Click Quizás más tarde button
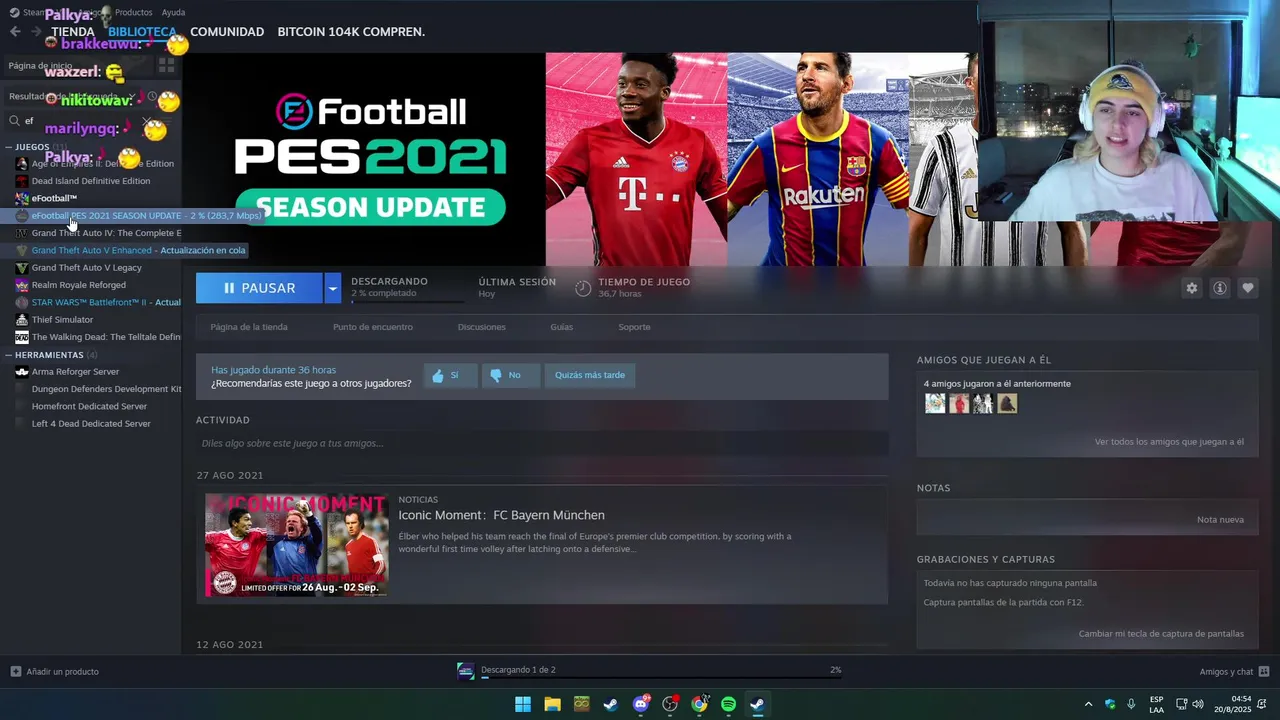 [x=590, y=375]
